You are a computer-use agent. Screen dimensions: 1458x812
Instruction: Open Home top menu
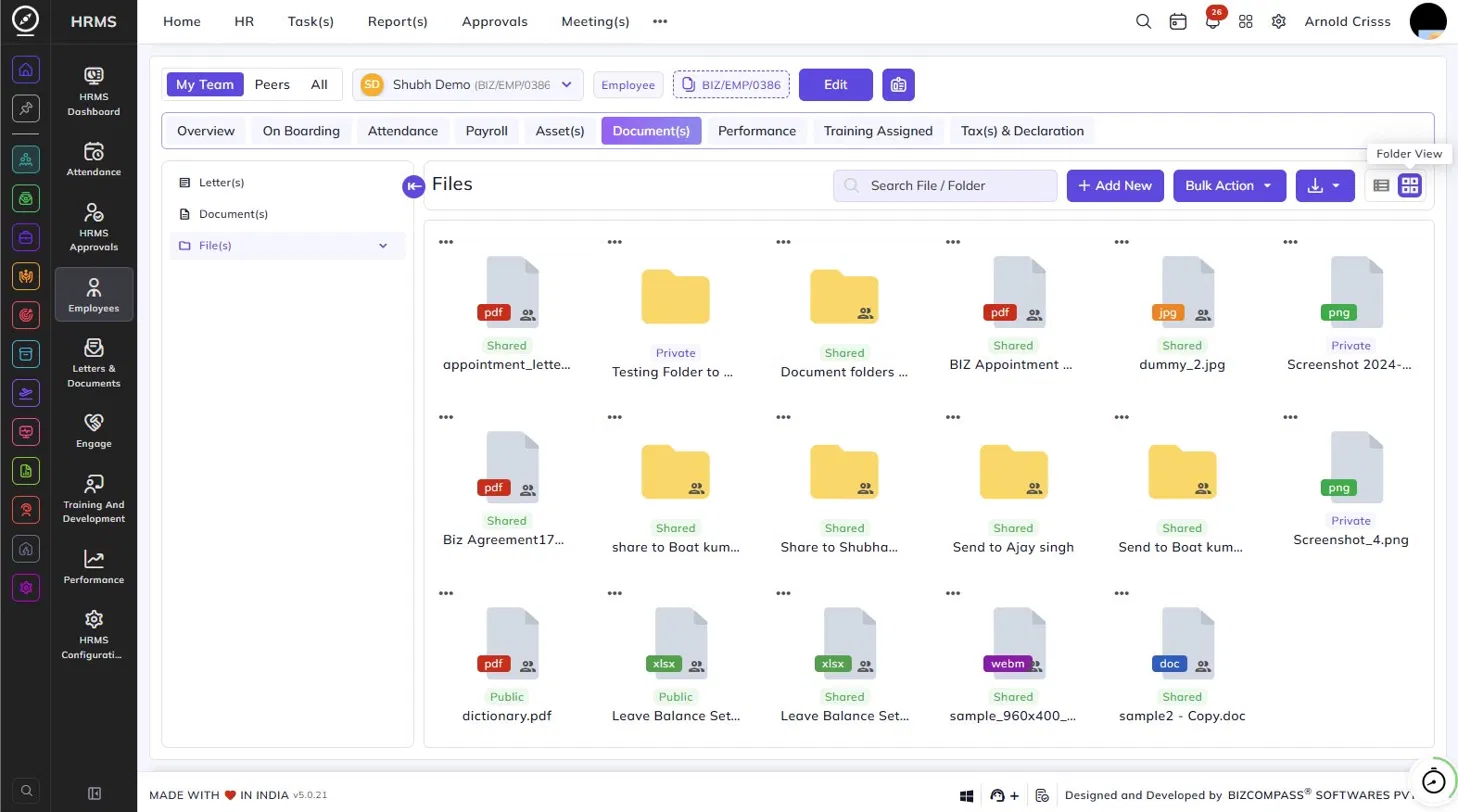click(x=181, y=21)
